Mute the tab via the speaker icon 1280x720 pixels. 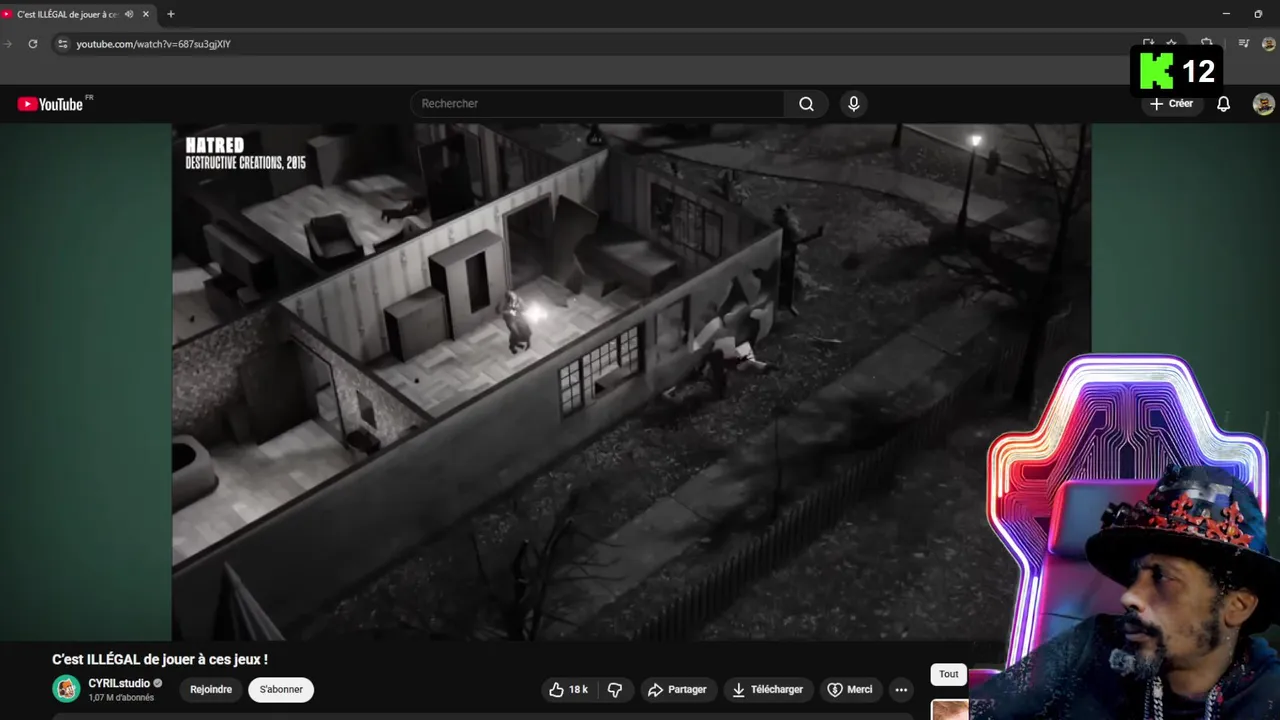pos(129,14)
